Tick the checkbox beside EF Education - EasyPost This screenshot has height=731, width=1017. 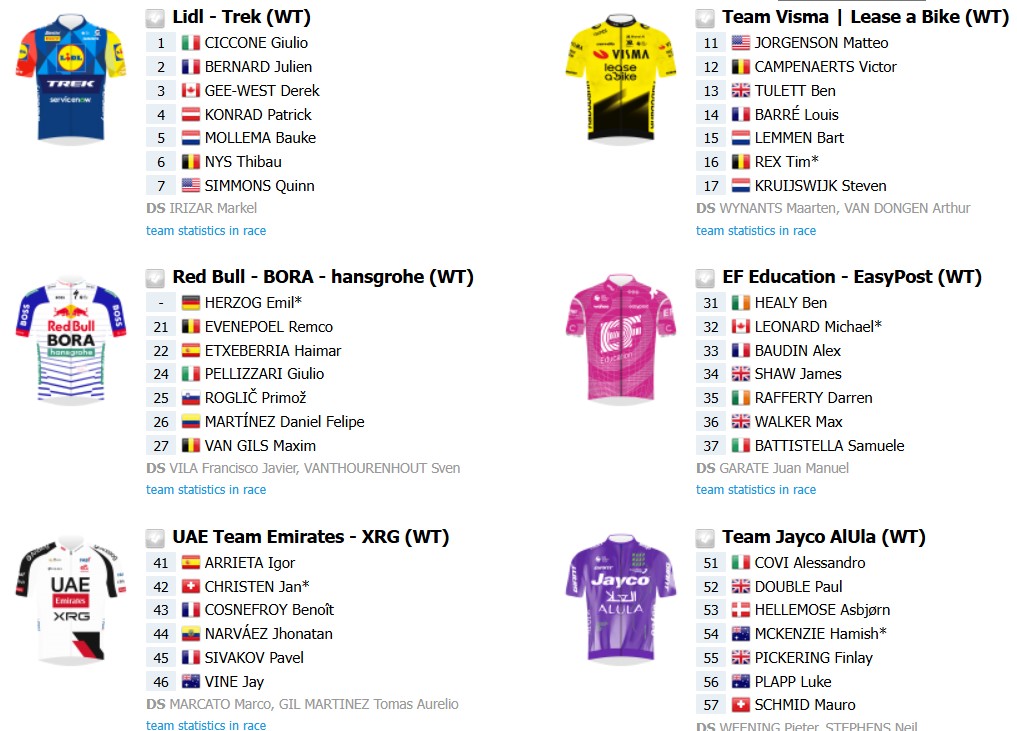(705, 278)
